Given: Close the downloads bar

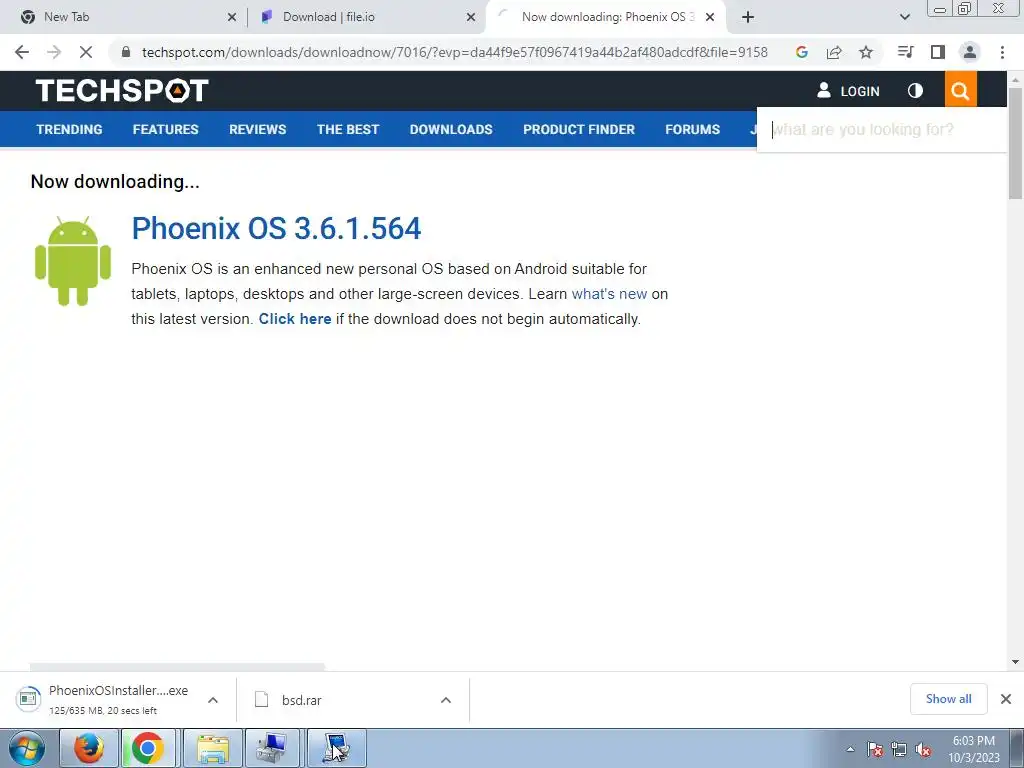Looking at the screenshot, I should tap(1006, 699).
